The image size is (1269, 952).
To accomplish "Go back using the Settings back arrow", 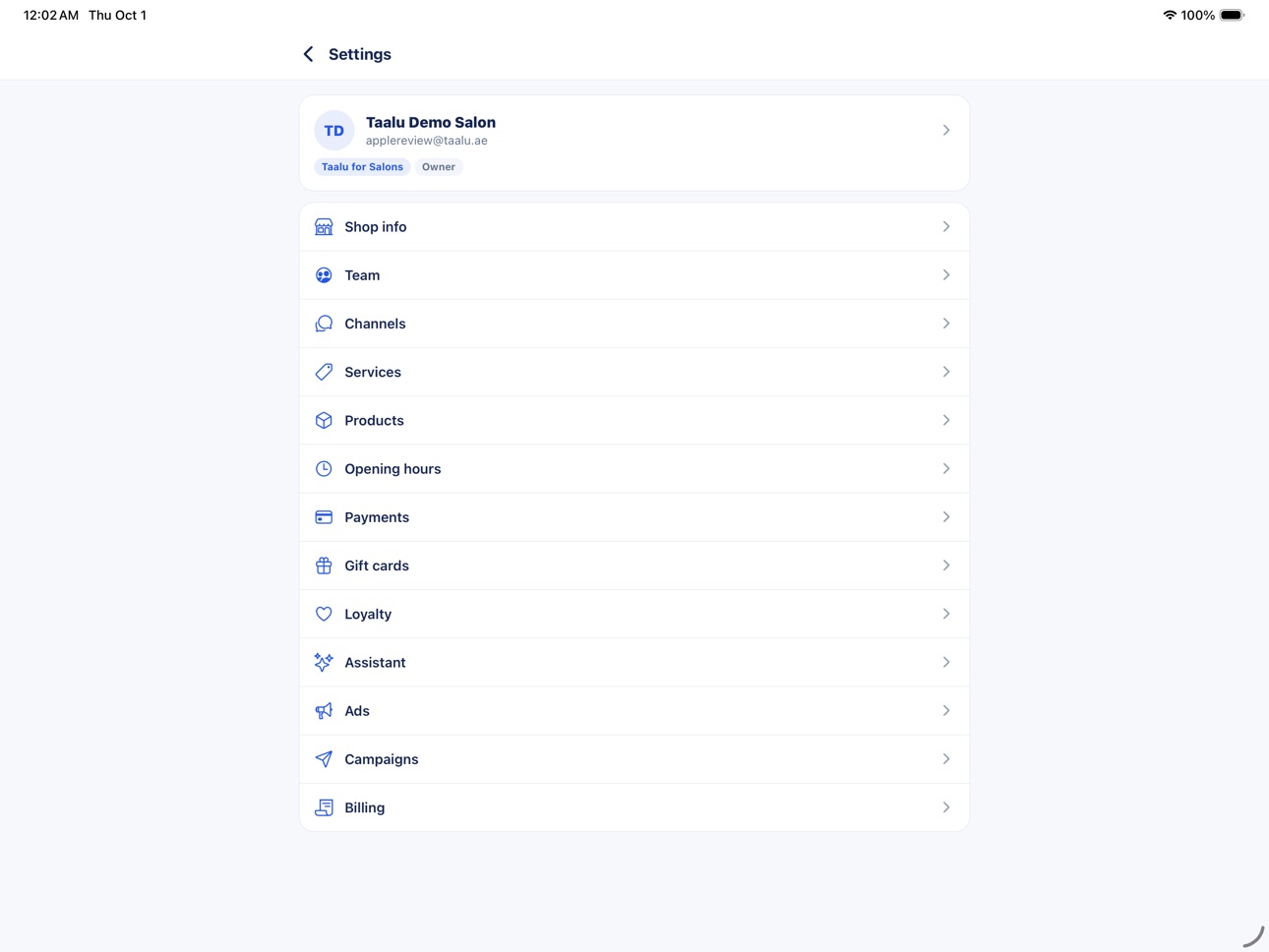I will [308, 54].
